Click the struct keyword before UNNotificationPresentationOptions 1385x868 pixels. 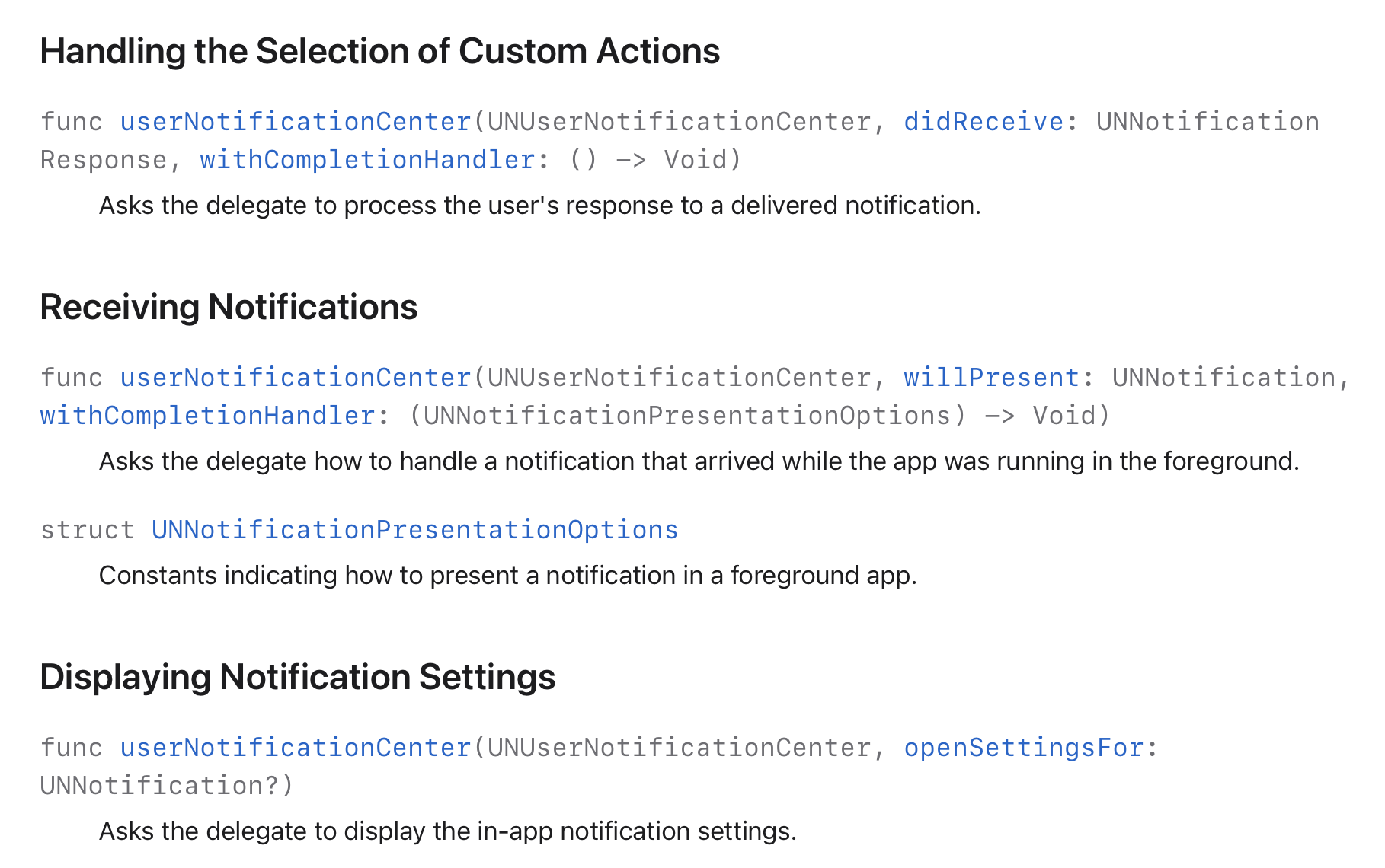click(x=87, y=530)
